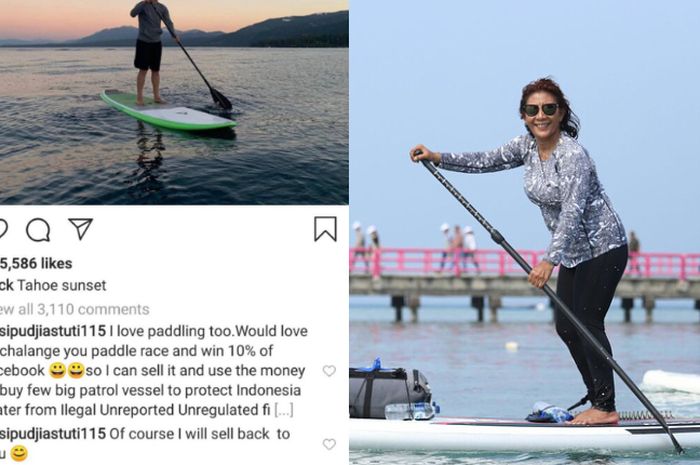The image size is (700, 465).
Task: Like the paddle race challenge comment
Action: (329, 371)
